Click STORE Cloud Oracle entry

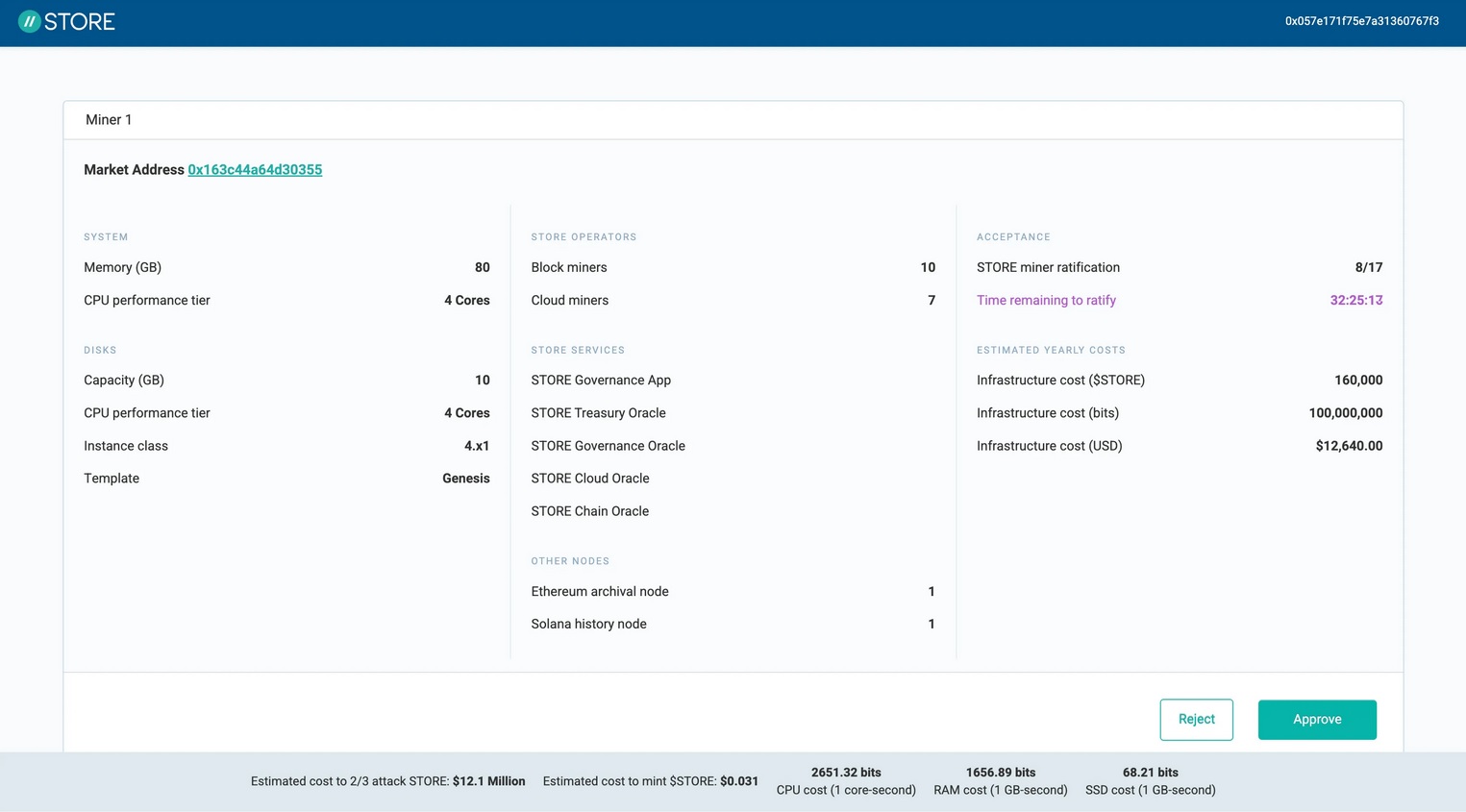coord(589,479)
